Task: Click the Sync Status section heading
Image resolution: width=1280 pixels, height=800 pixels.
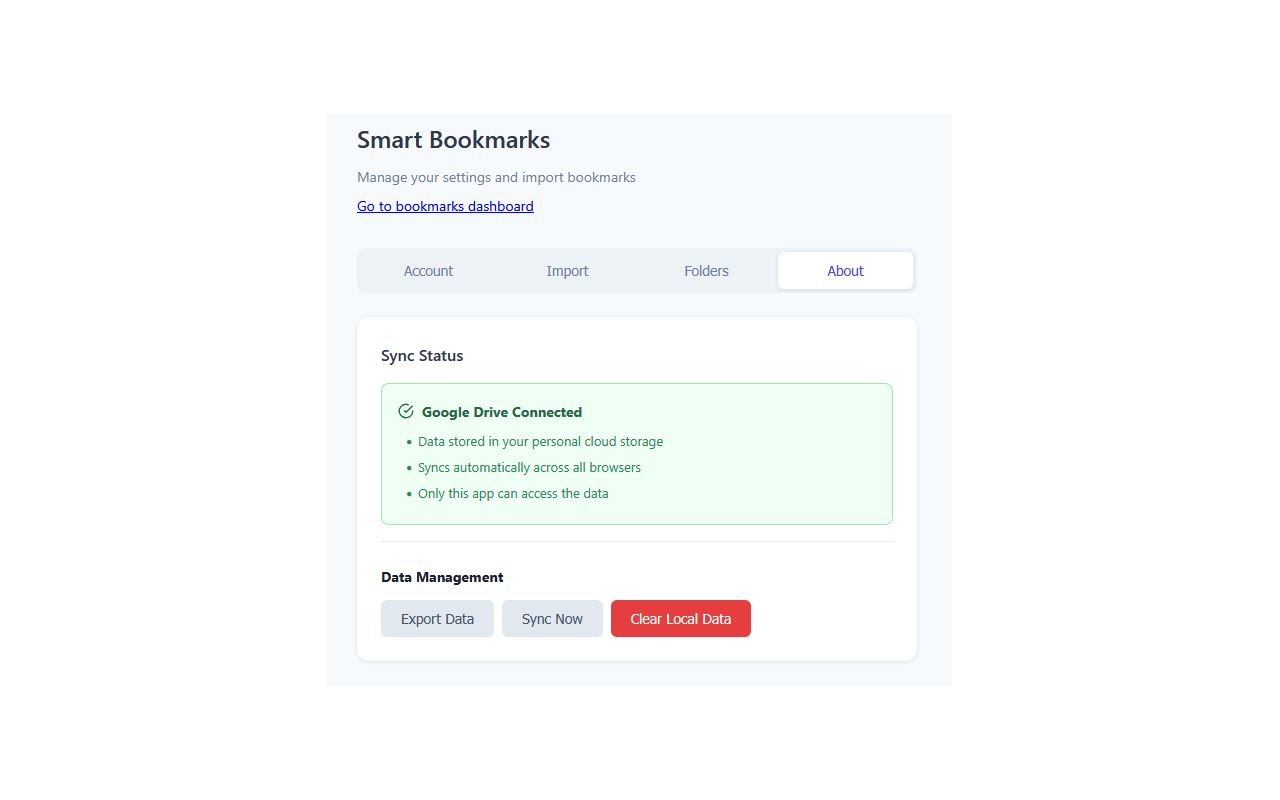Action: (x=422, y=355)
